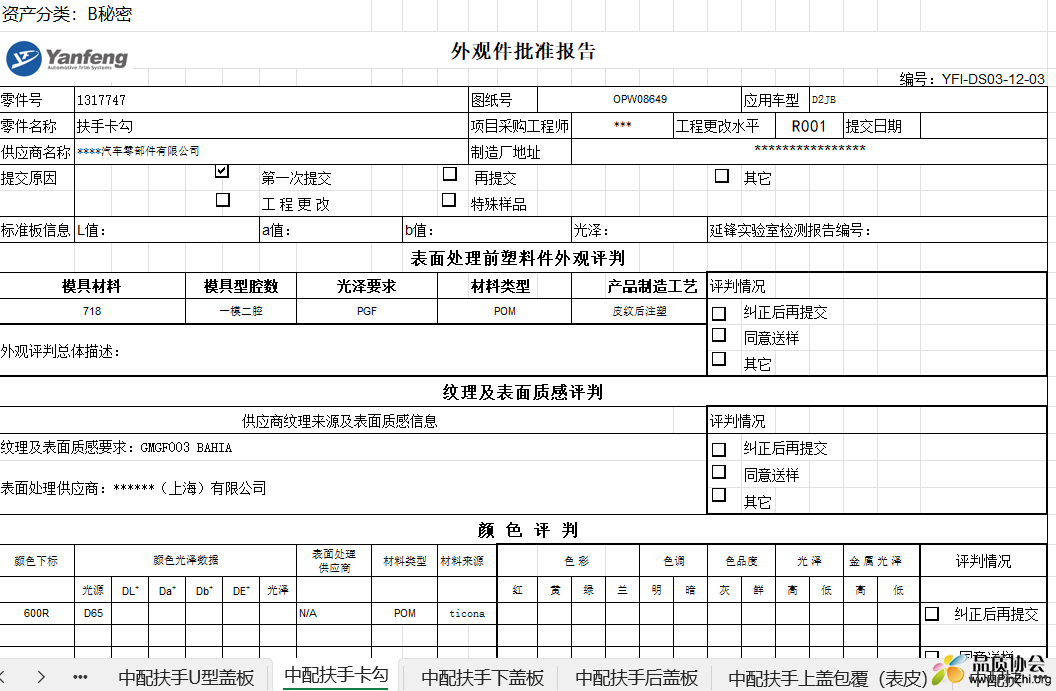Select the part name cell 扶手卡勾
1056x691 pixels.
[x=271, y=126]
